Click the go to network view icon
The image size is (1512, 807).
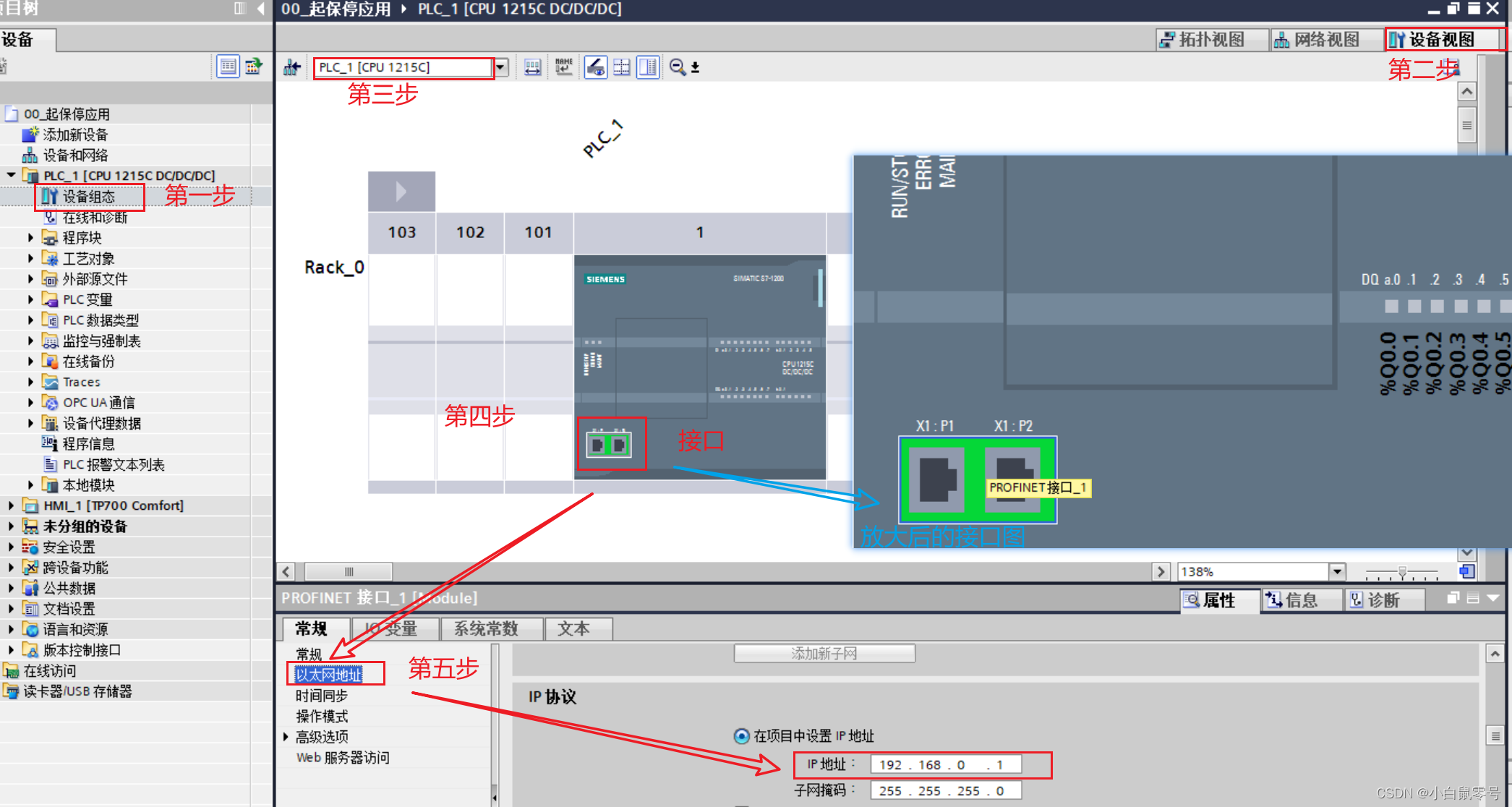click(292, 67)
